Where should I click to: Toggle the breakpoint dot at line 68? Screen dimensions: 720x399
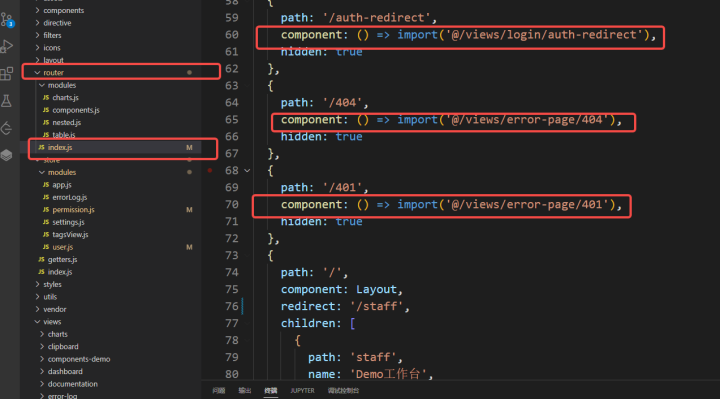pyautogui.click(x=210, y=170)
